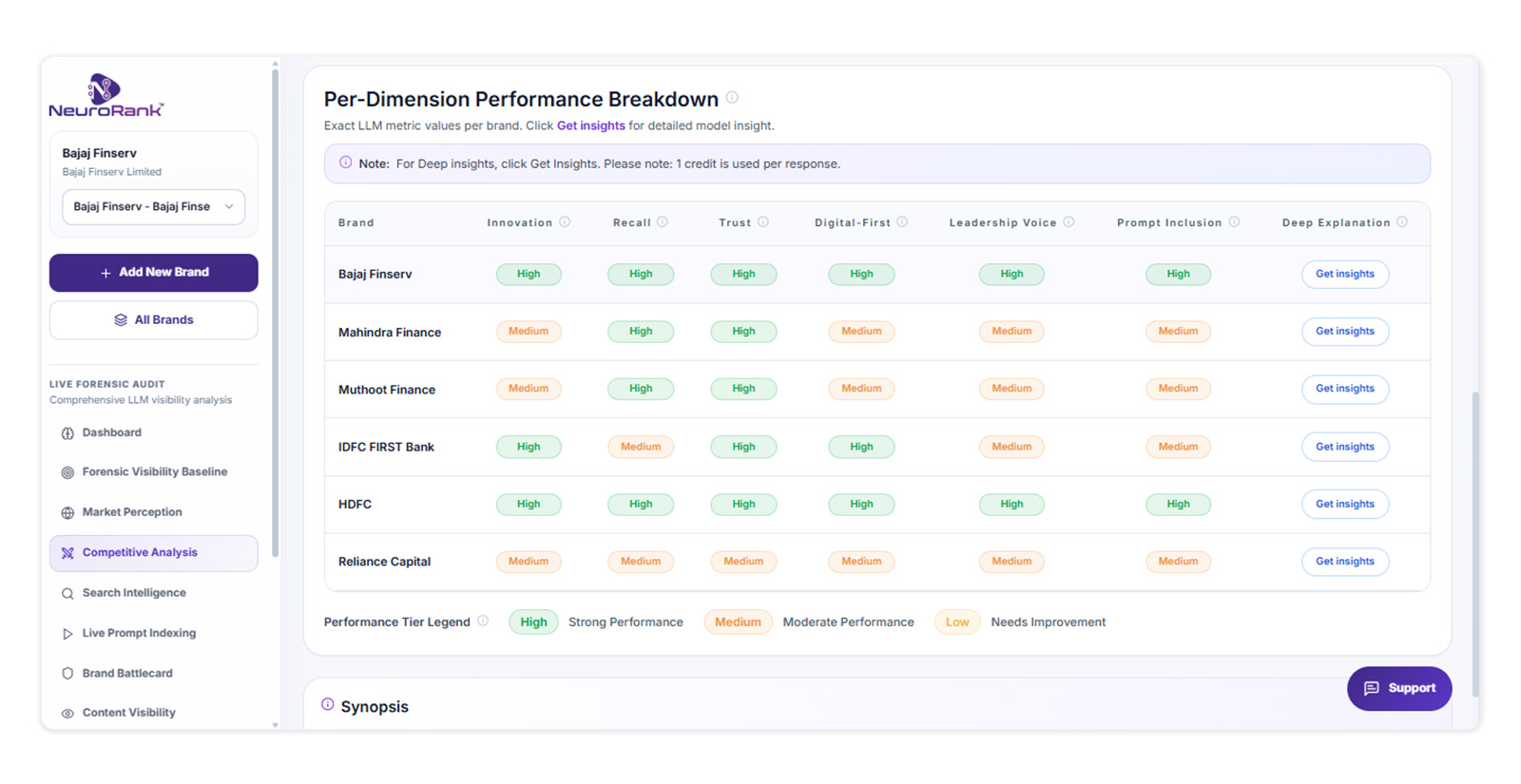Click Muthoot Finance Digital-First Medium badge
The height and width of the screenshot is (784, 1521).
tap(861, 389)
